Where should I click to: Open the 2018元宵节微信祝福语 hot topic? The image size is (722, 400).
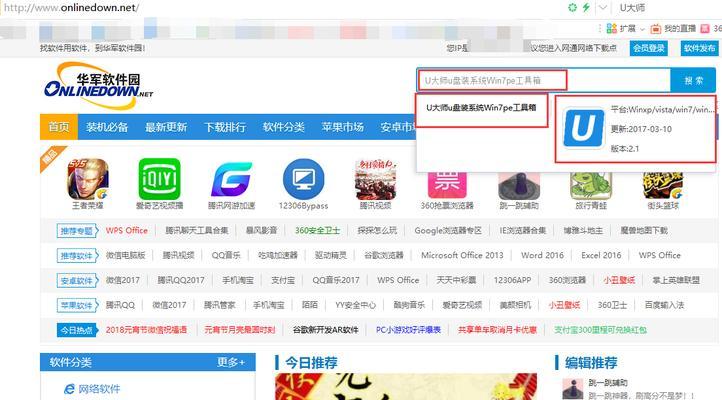(146, 330)
